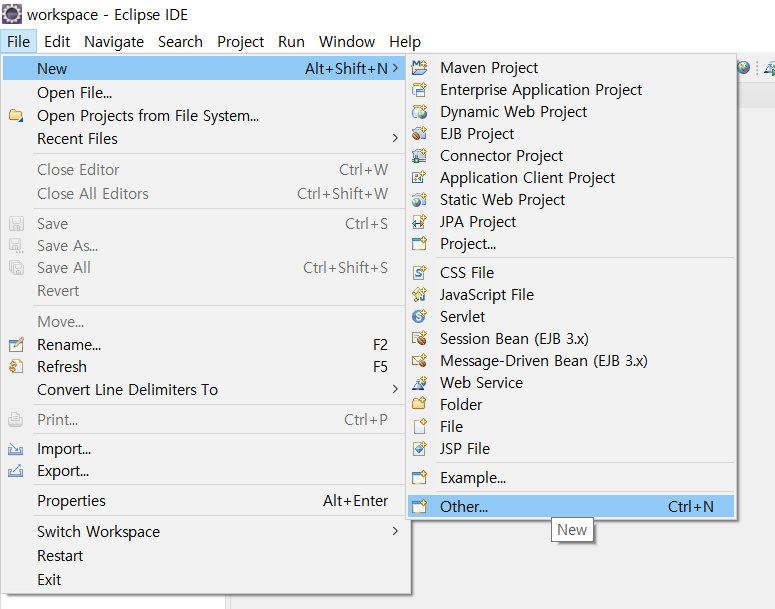Click the Enterprise Application Project icon
The width and height of the screenshot is (775, 609).
[419, 89]
